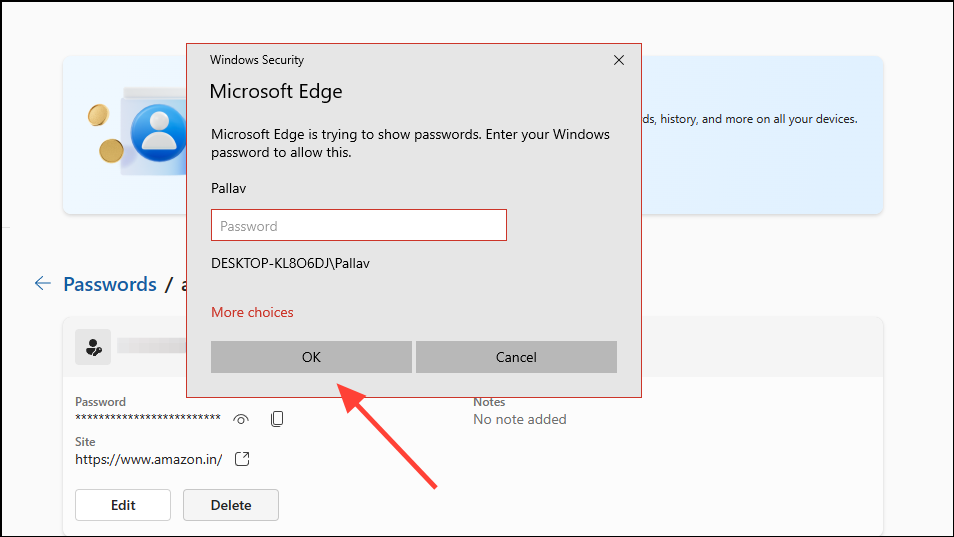Click the Delete button
Screen dimensions: 954x537
pos(231,505)
